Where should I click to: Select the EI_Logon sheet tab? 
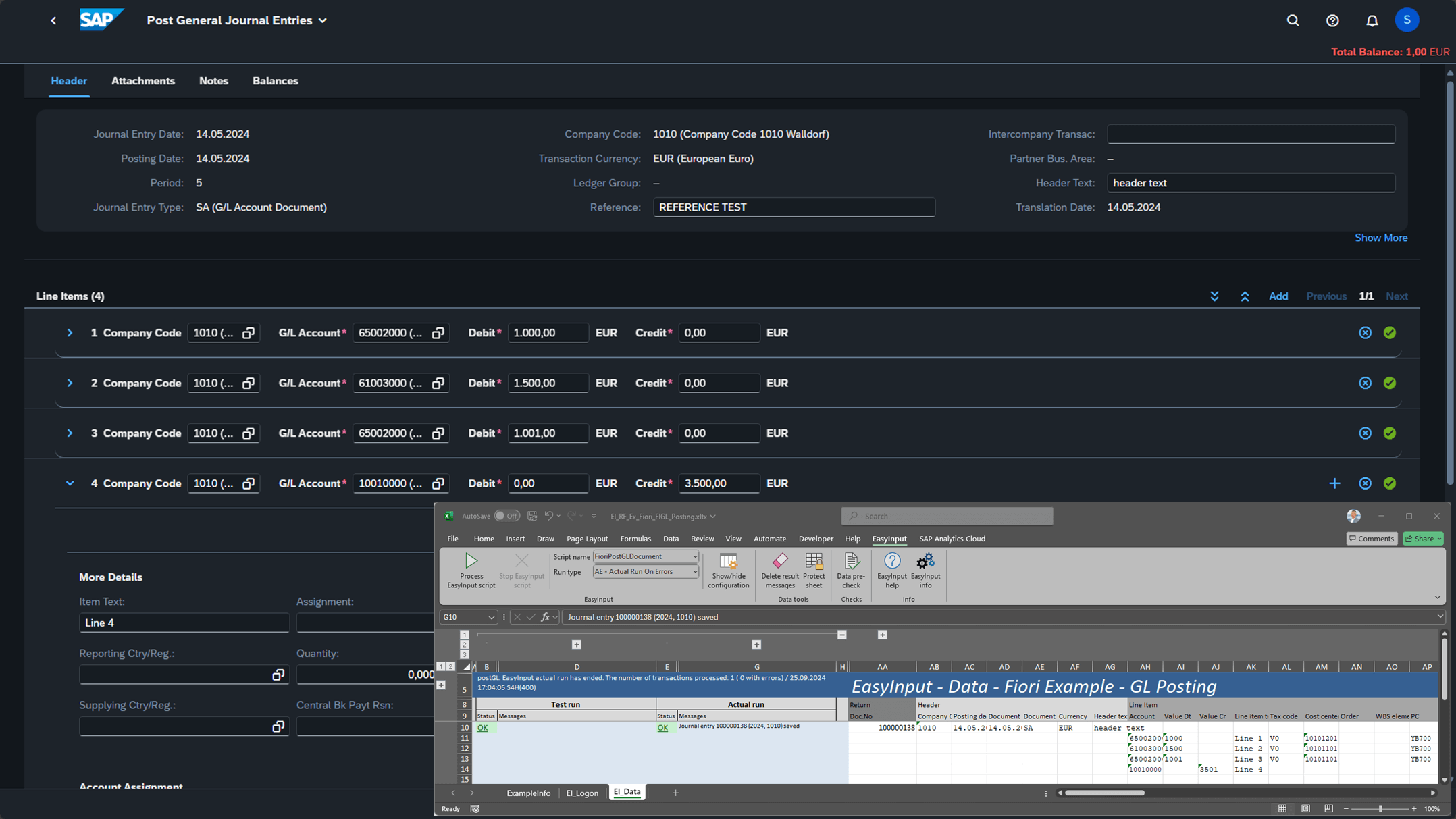pos(582,793)
